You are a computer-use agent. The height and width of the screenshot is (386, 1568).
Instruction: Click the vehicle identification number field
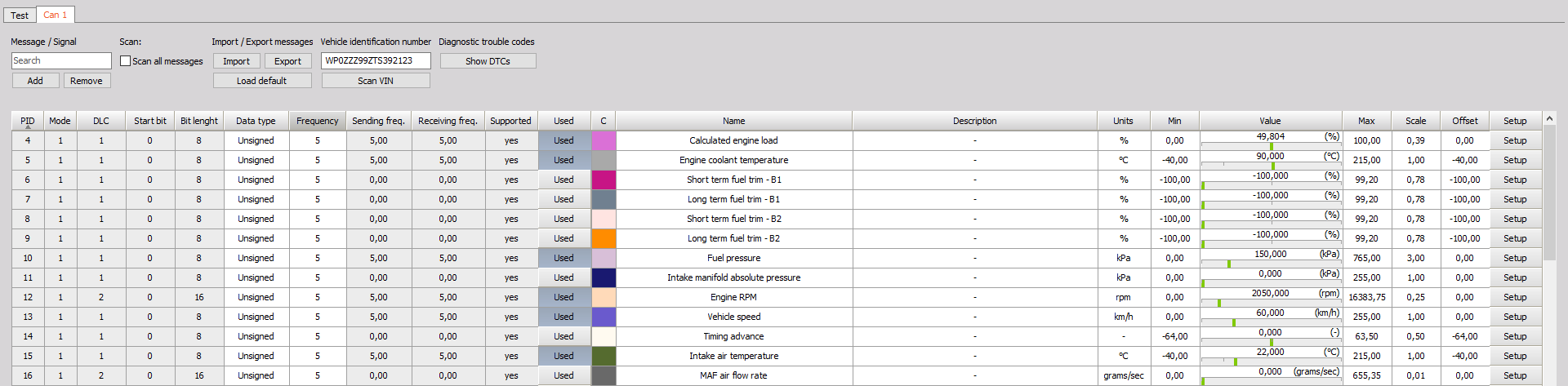click(x=376, y=60)
